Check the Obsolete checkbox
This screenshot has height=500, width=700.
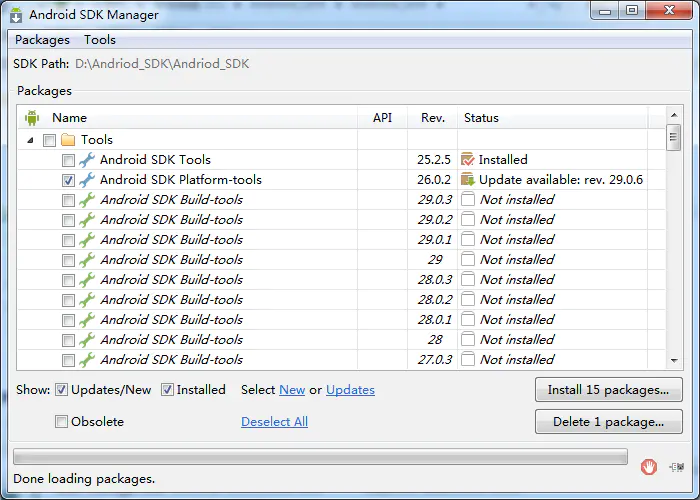pyautogui.click(x=61, y=421)
